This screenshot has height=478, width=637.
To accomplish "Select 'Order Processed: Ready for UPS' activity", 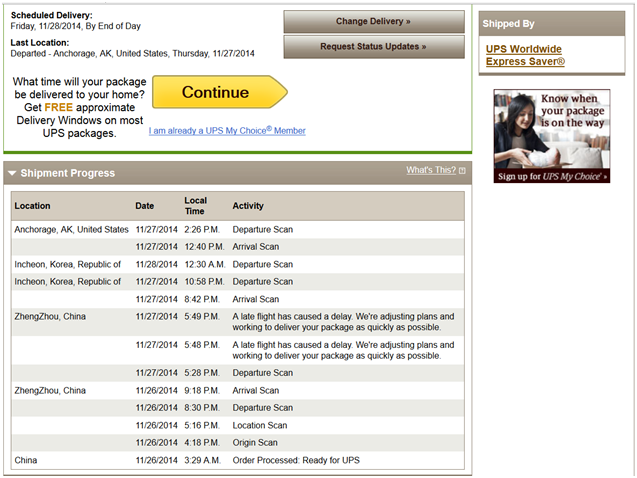I will coord(296,461).
